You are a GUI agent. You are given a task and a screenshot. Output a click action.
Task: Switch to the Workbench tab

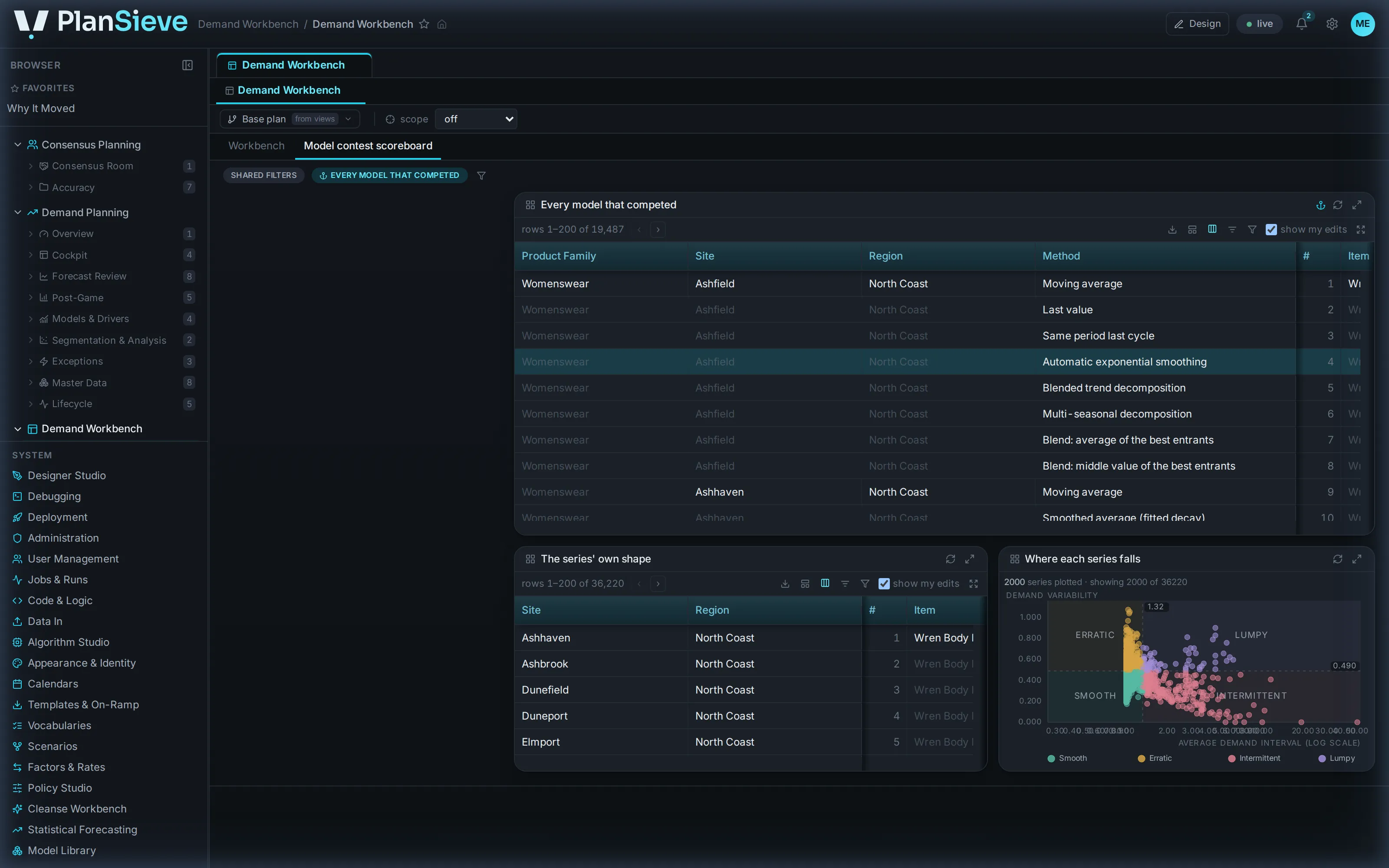tap(256, 146)
